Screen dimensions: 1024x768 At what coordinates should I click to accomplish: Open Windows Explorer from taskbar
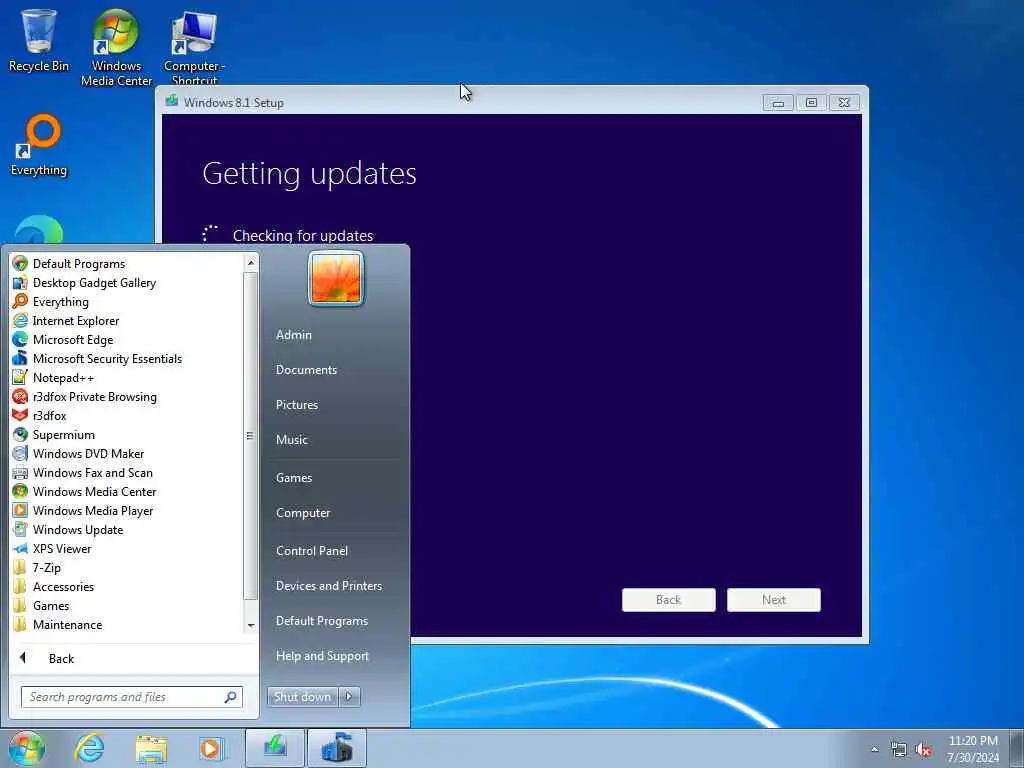(151, 749)
